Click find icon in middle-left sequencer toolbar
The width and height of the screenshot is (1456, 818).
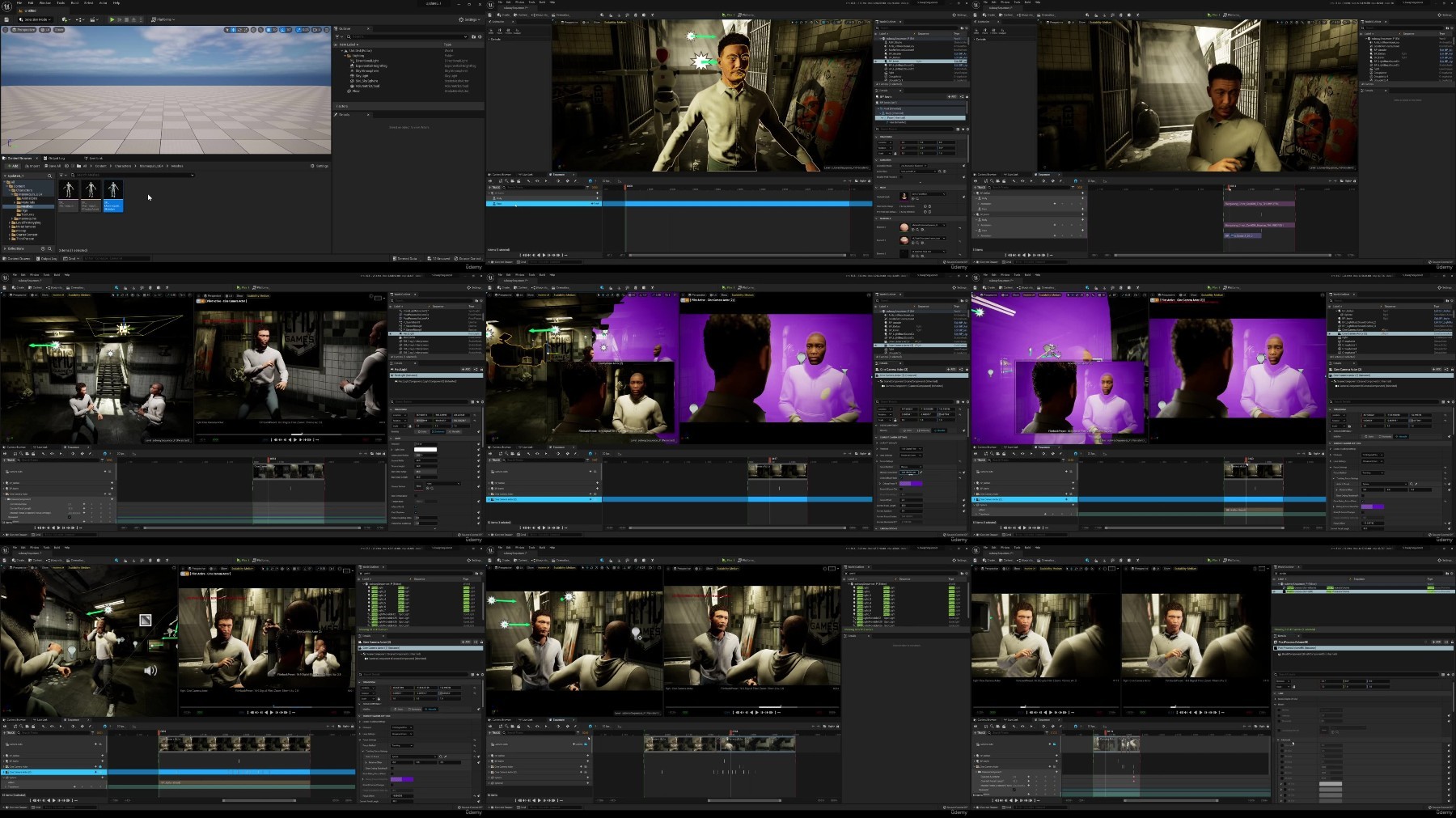click(21, 454)
